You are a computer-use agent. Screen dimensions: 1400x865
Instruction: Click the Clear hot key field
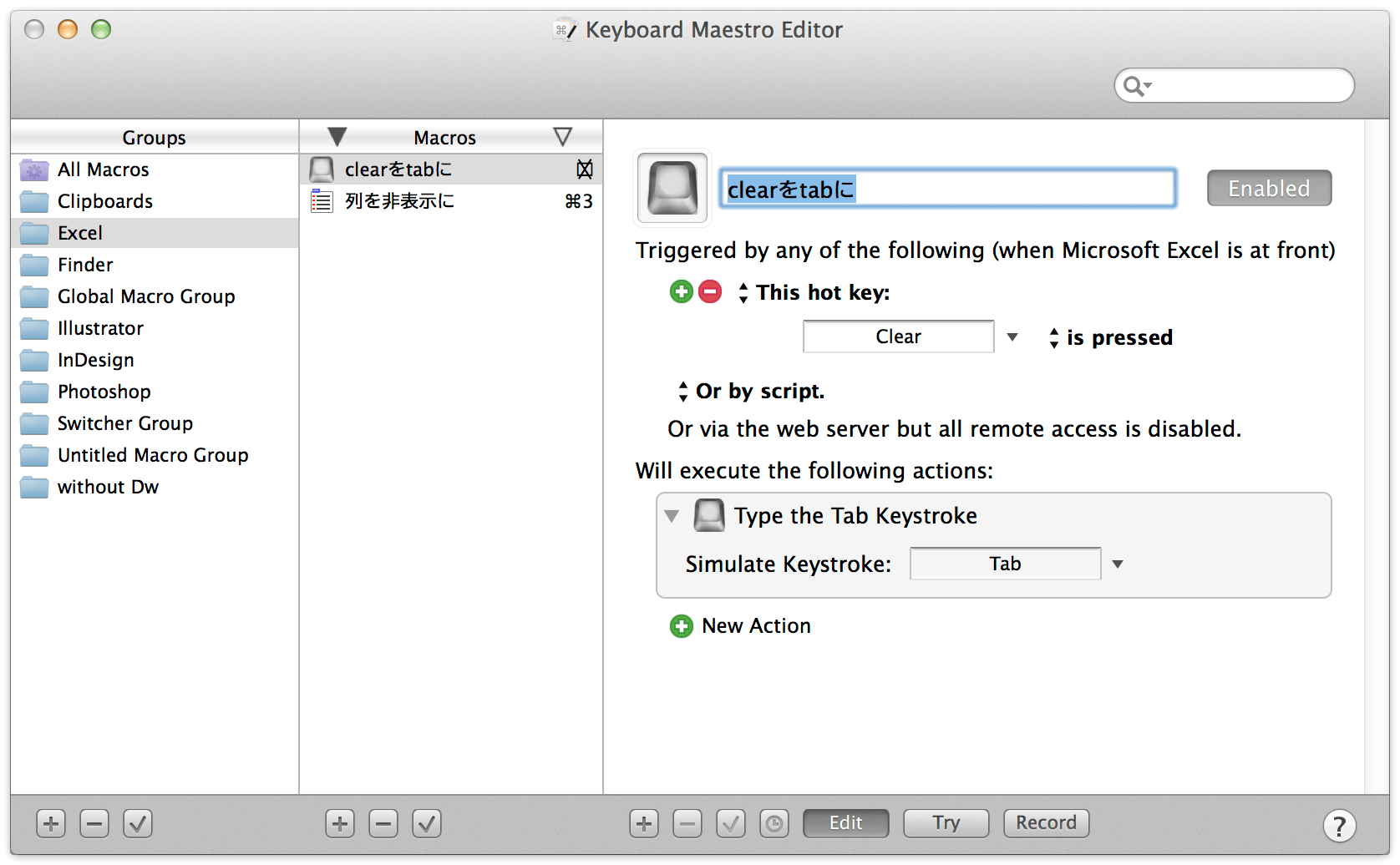899,336
